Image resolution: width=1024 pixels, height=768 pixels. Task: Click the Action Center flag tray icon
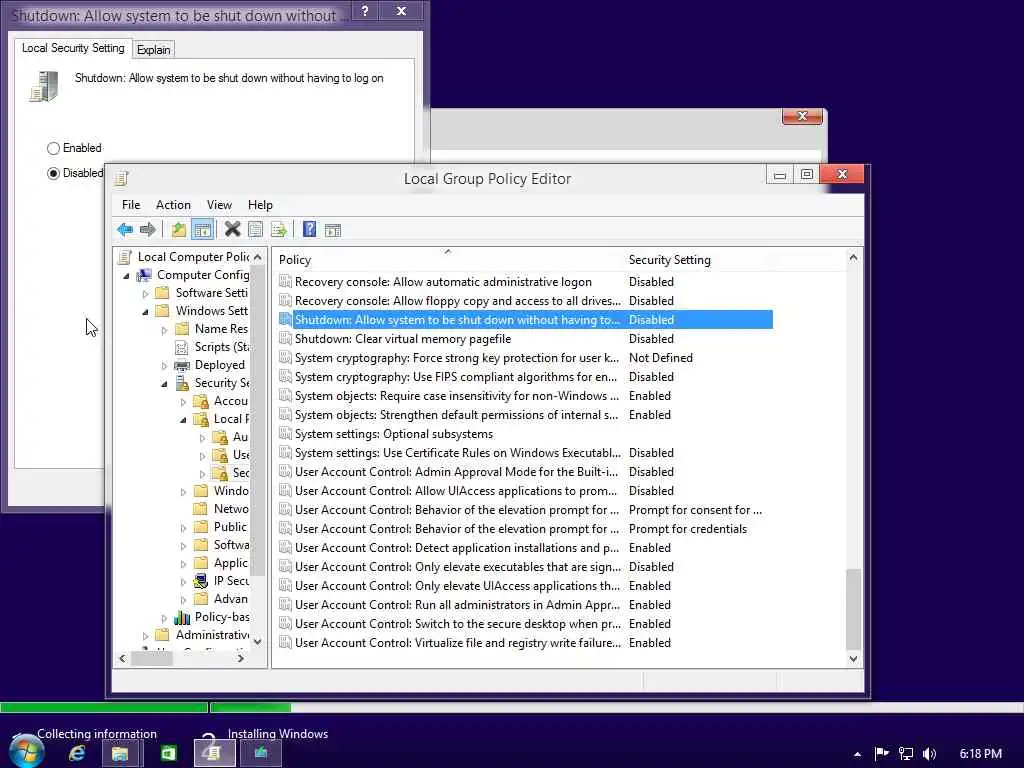coord(882,754)
